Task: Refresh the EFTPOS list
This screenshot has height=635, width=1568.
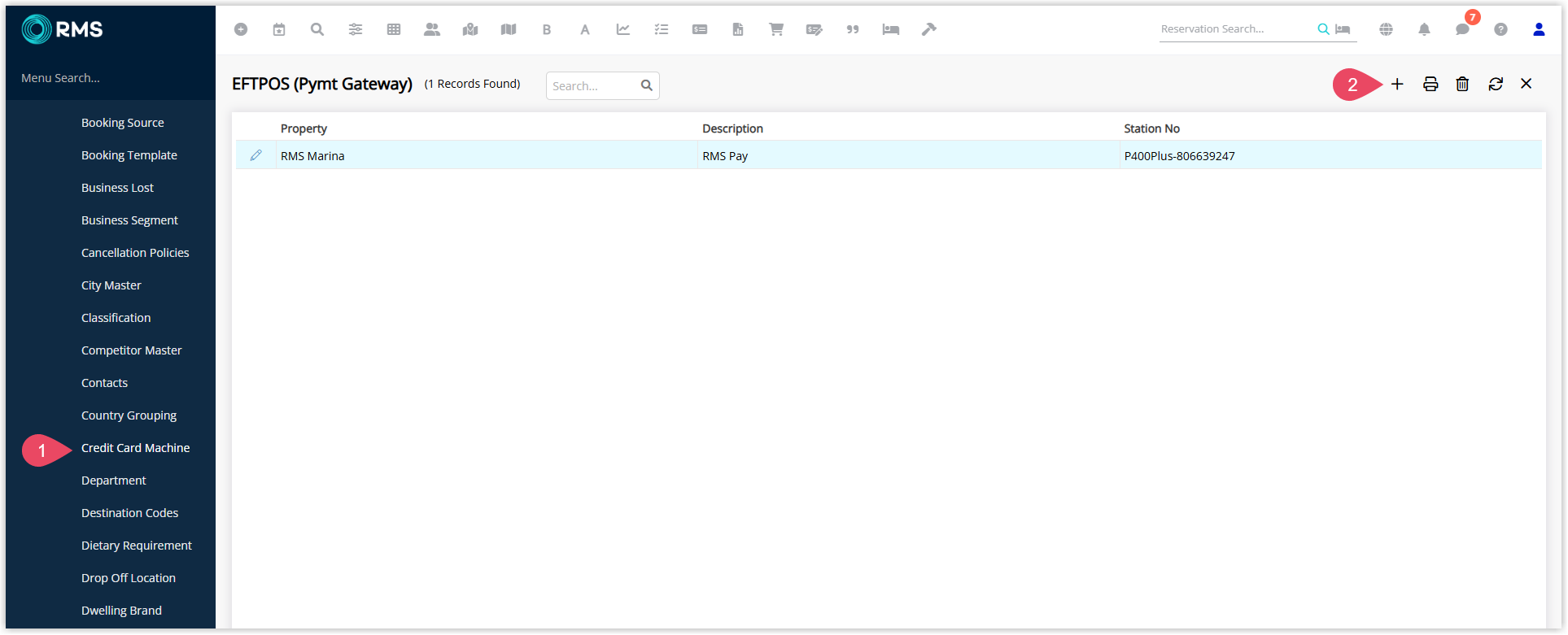Action: (x=1496, y=85)
